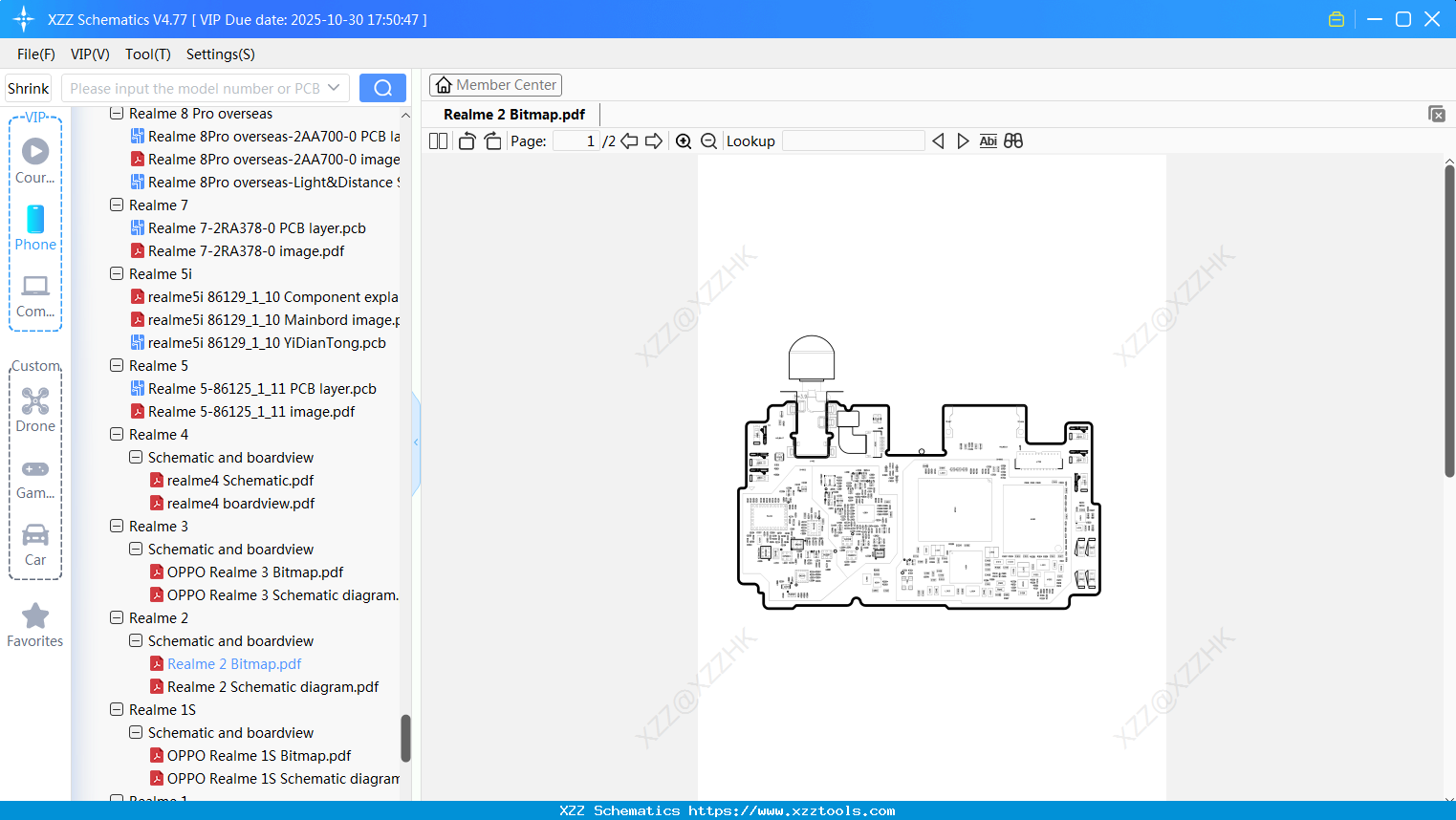This screenshot has height=820, width=1456.
Task: Collapse Schematic and boardview under Realme 2
Action: point(136,641)
